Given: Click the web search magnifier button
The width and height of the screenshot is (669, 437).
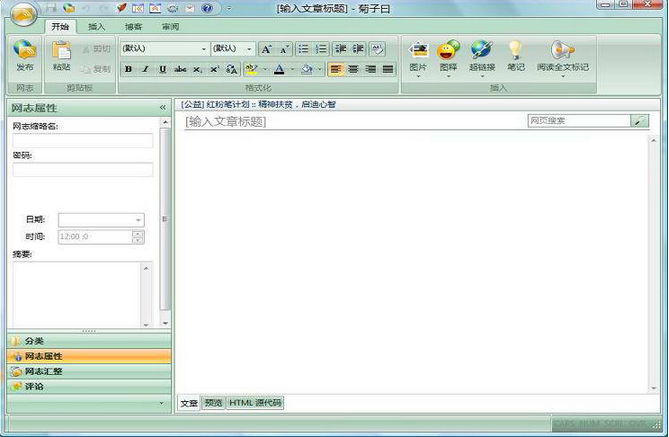Looking at the screenshot, I should (x=639, y=121).
